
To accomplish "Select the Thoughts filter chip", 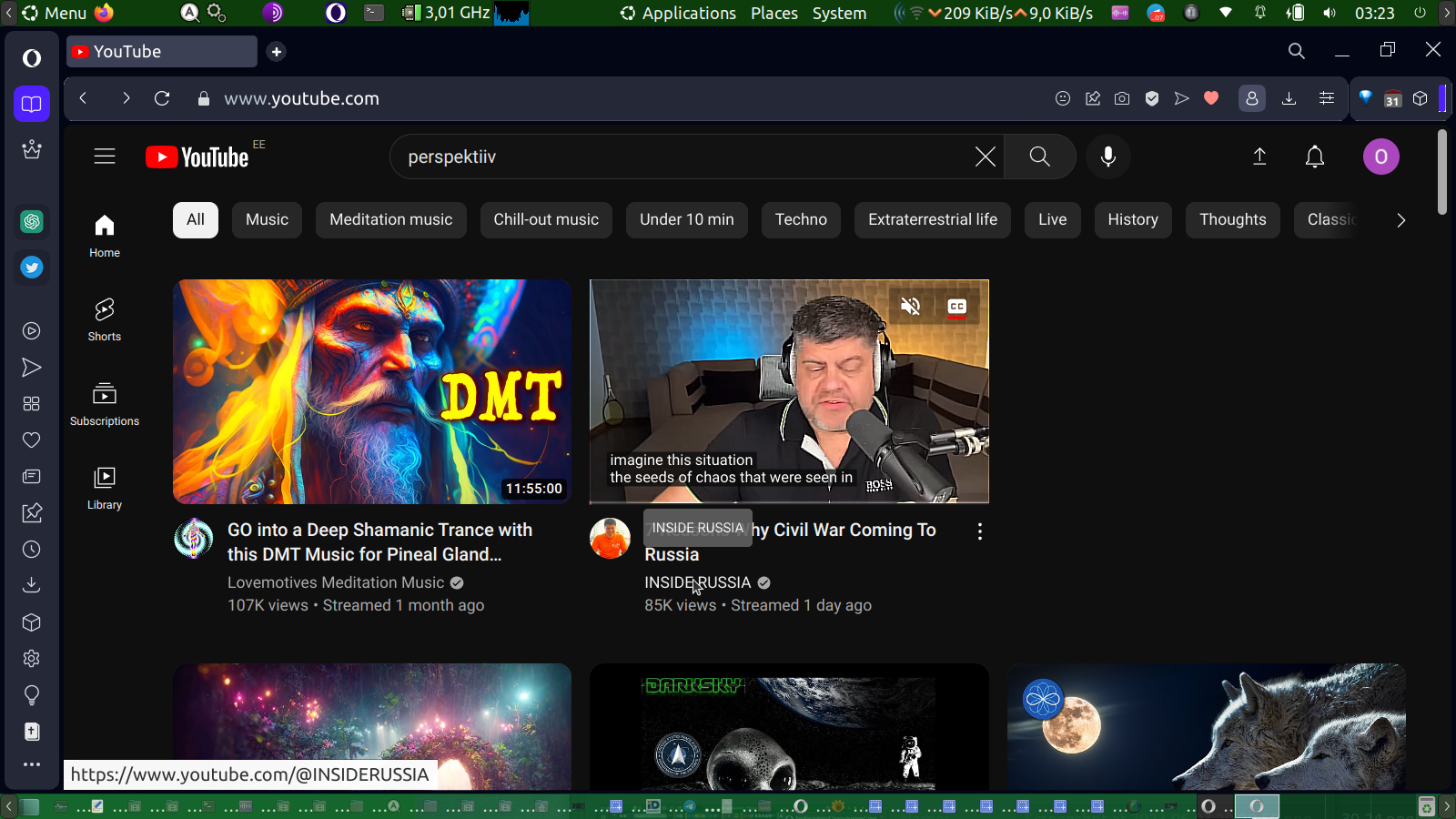I will click(1233, 220).
